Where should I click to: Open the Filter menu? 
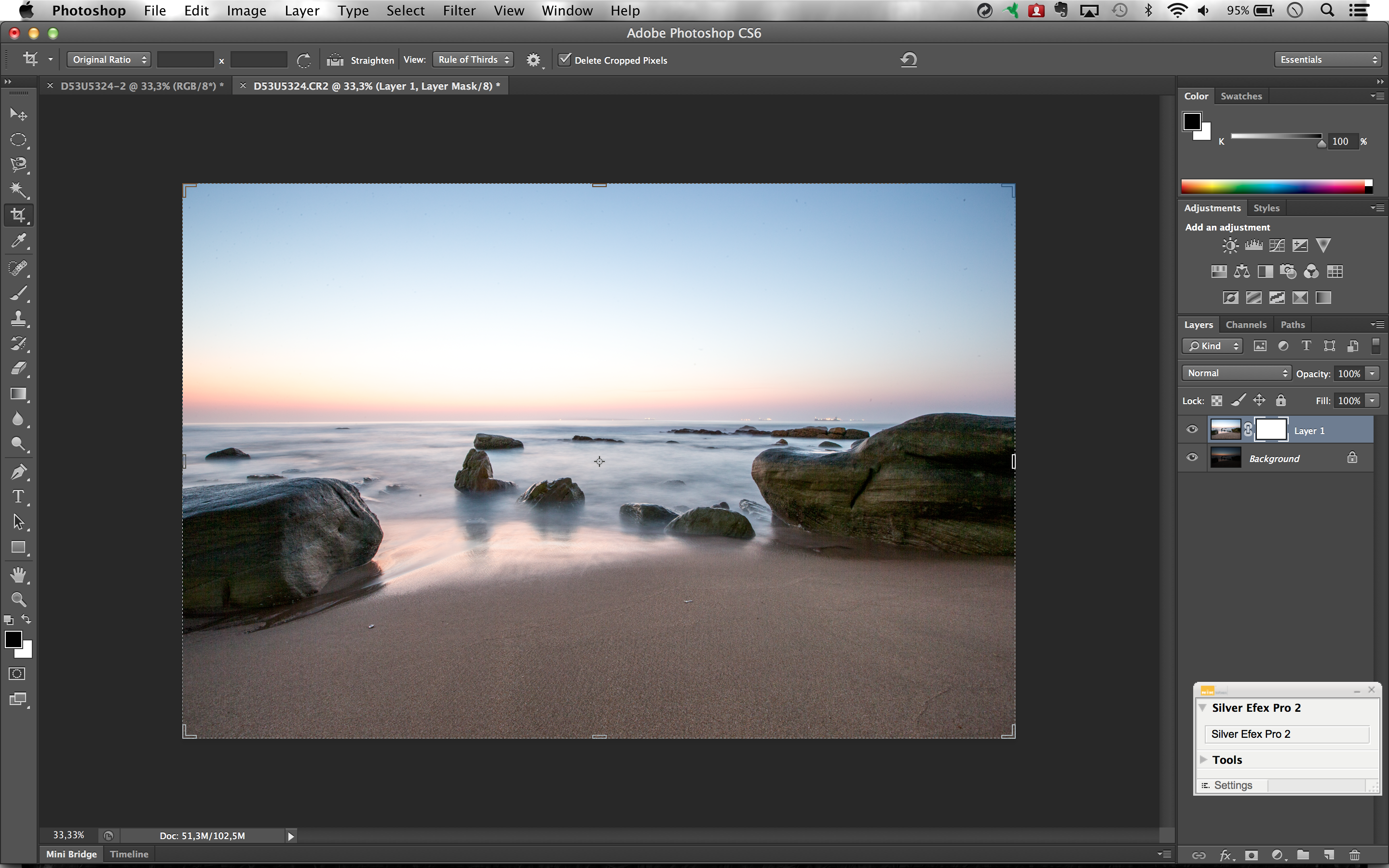458,10
